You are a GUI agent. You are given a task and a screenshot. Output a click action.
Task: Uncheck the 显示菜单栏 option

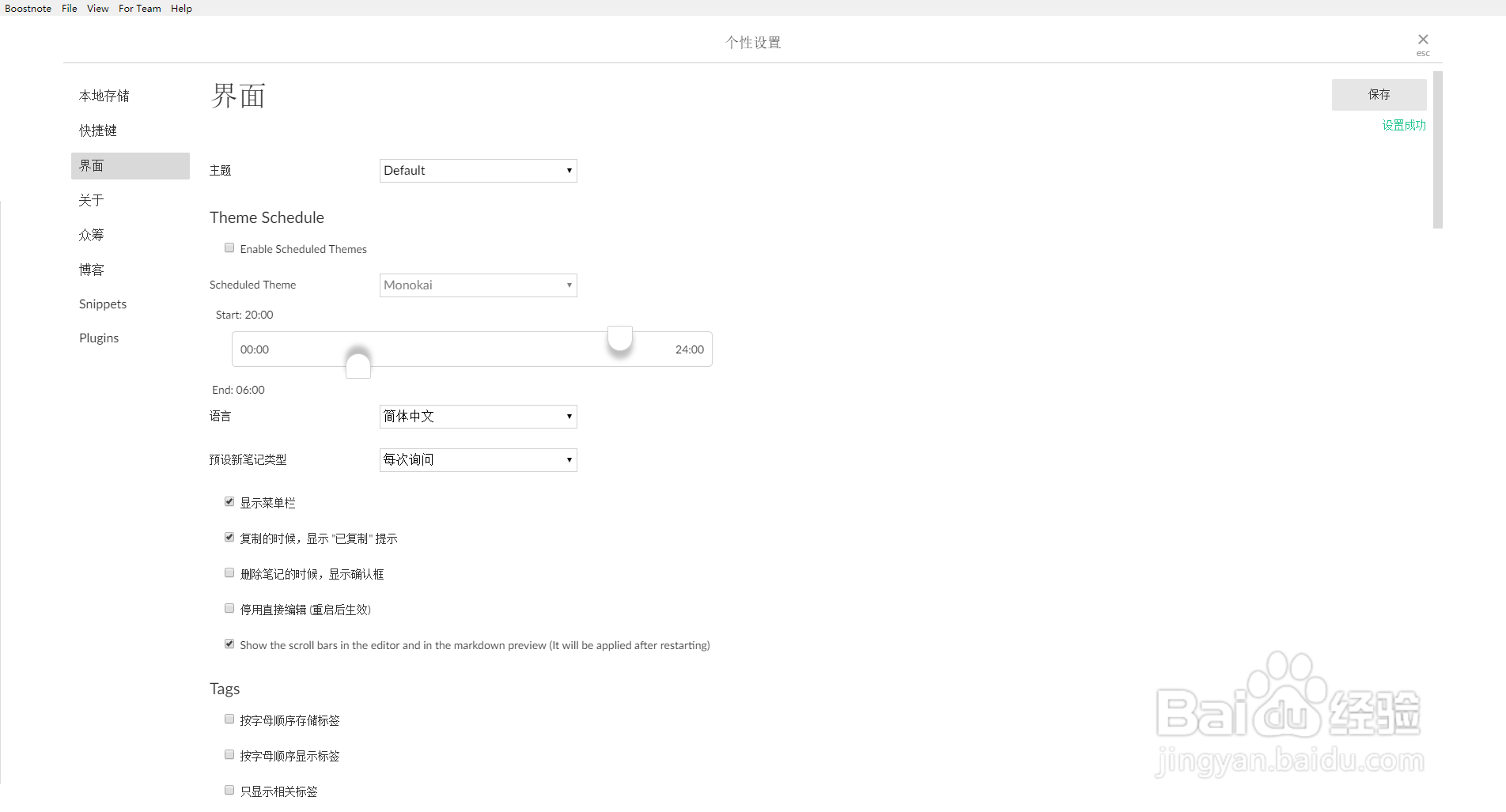[229, 500]
